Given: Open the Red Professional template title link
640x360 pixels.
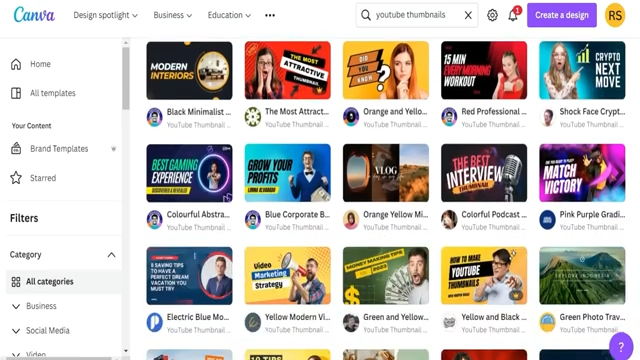Looking at the screenshot, I should [494, 111].
